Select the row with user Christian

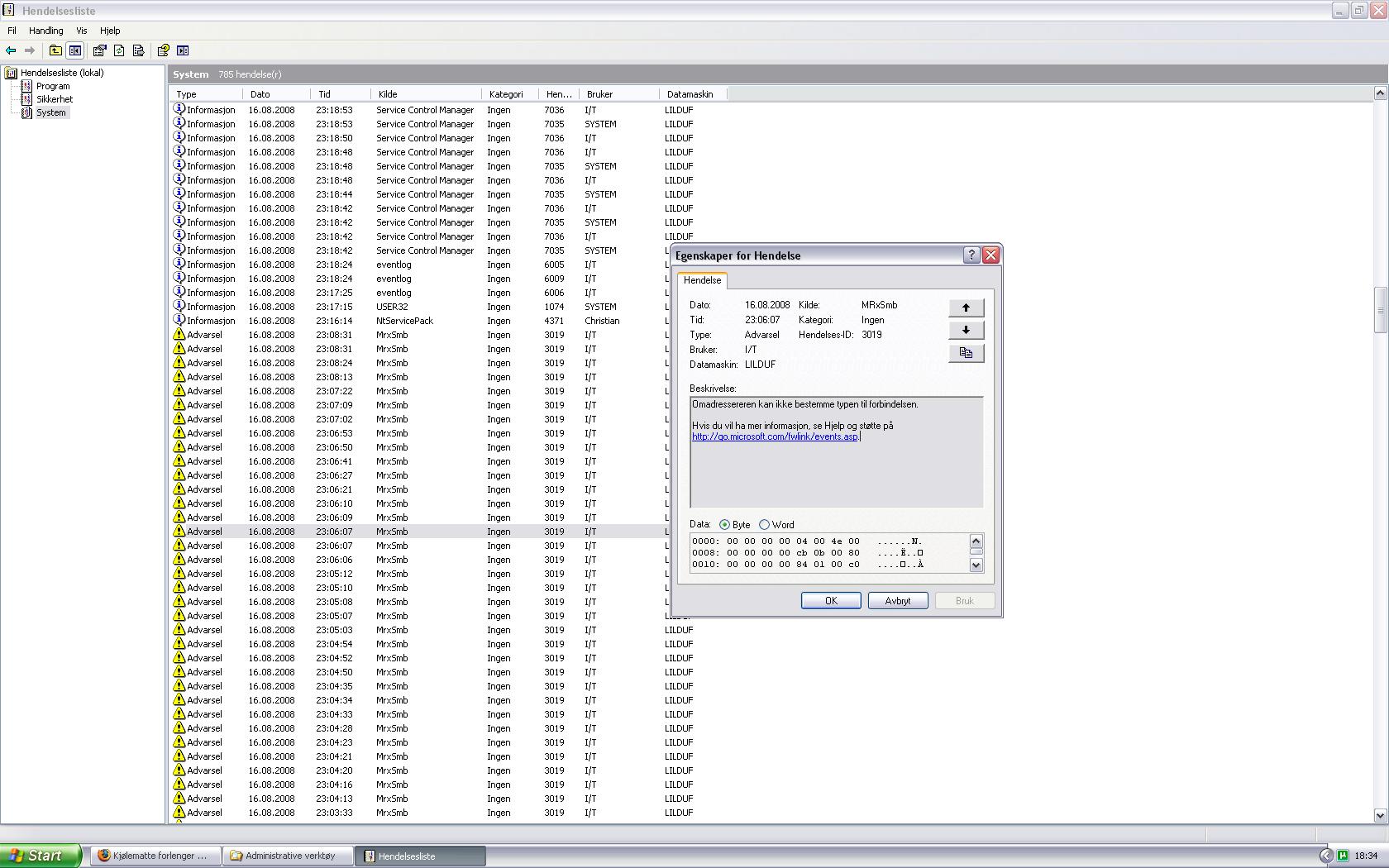pyautogui.click(x=418, y=321)
